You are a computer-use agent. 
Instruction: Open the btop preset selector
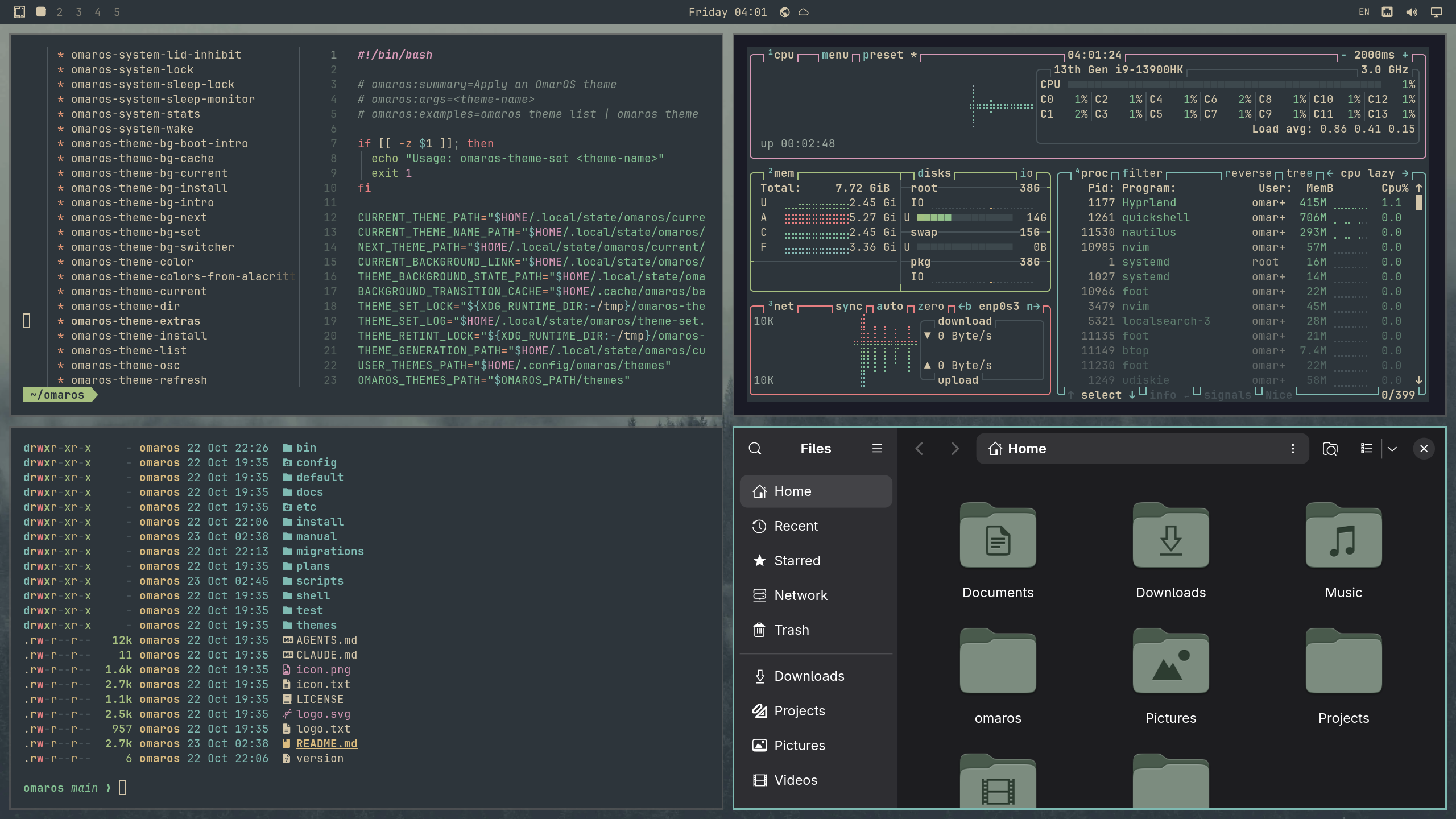(883, 55)
